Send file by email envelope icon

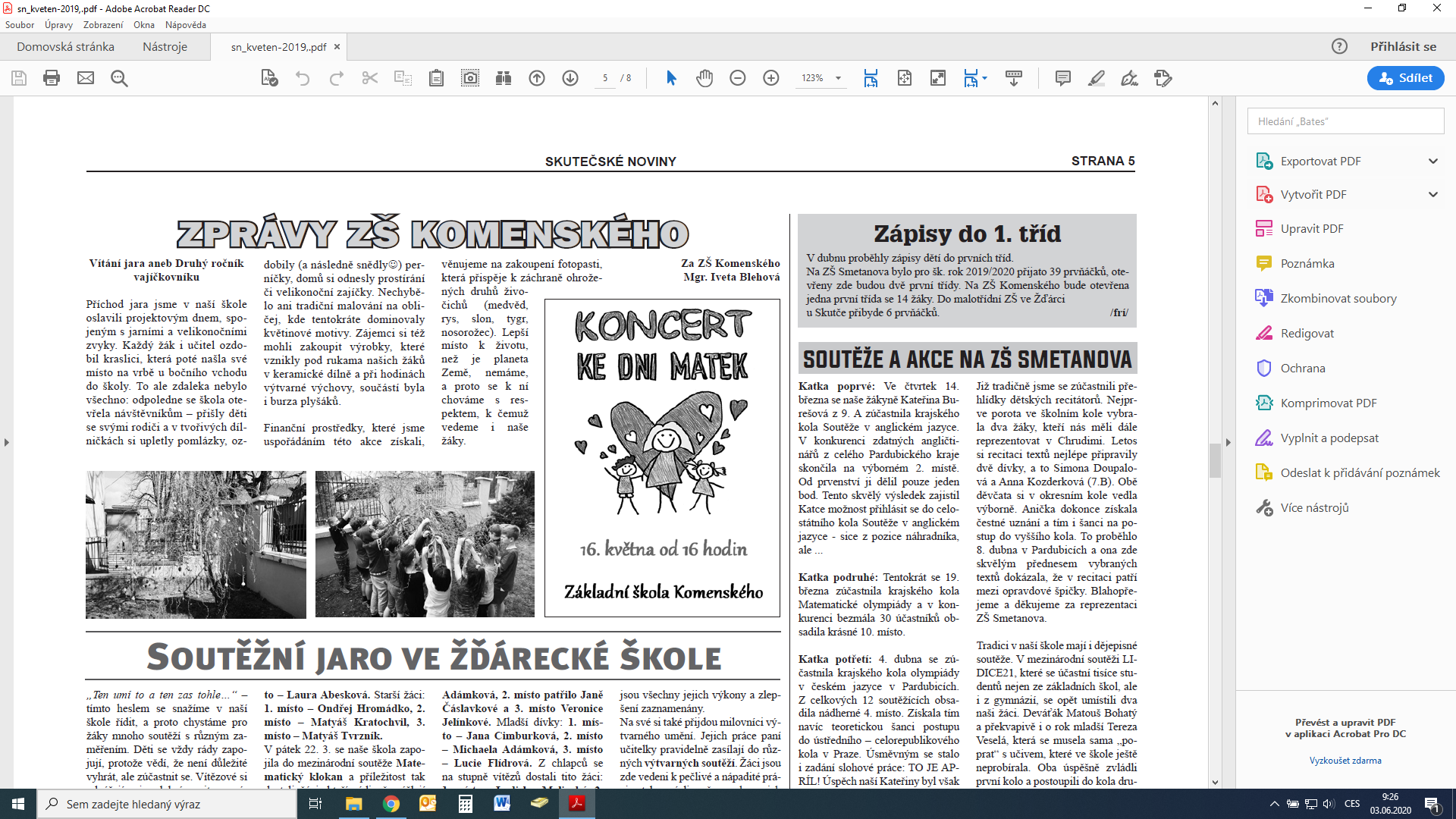(x=86, y=78)
